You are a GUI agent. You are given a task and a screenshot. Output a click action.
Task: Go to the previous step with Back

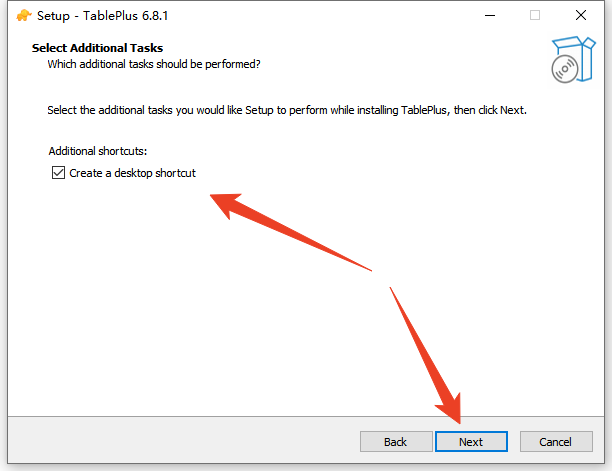[395, 441]
